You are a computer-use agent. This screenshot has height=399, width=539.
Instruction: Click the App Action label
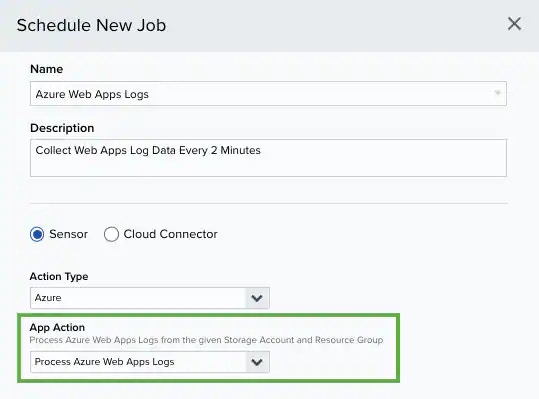click(x=57, y=327)
